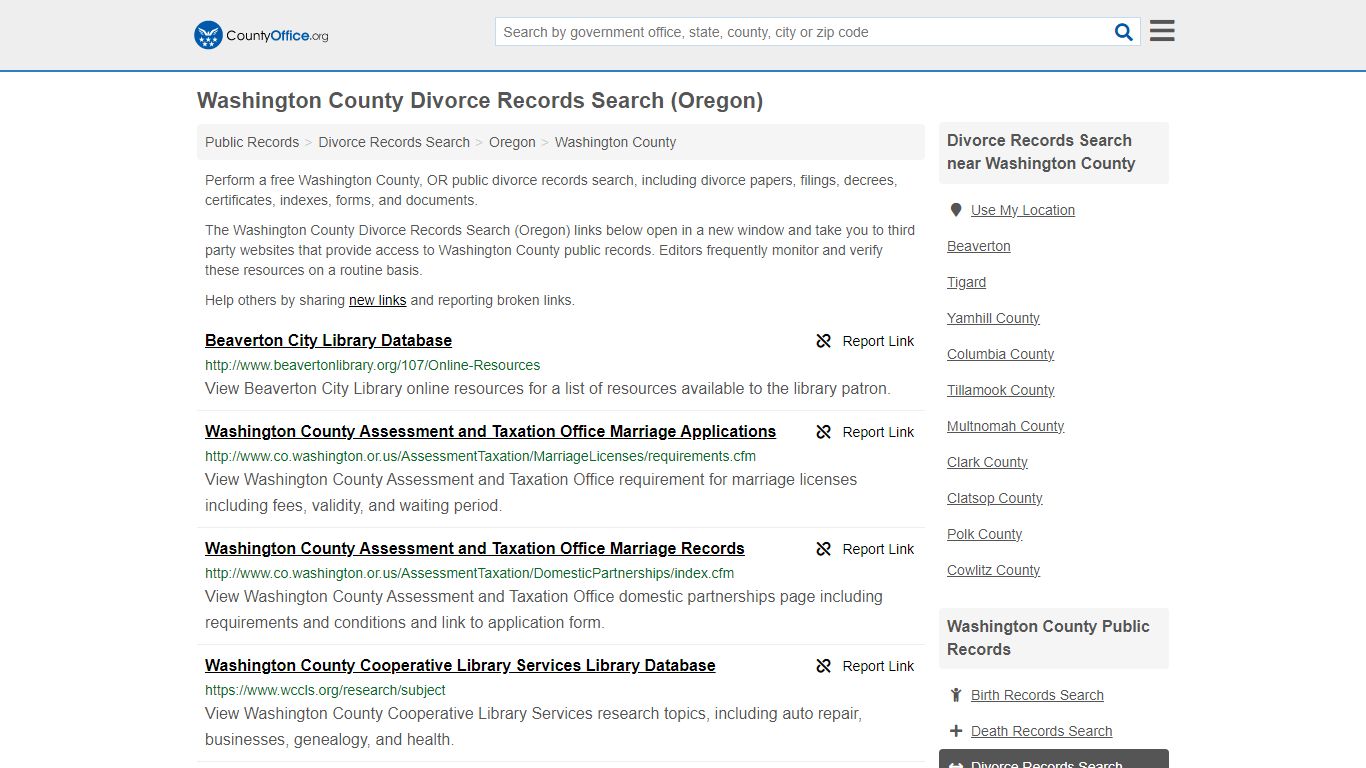The height and width of the screenshot is (768, 1366).
Task: Open the 'new links' sharing link
Action: 377,300
